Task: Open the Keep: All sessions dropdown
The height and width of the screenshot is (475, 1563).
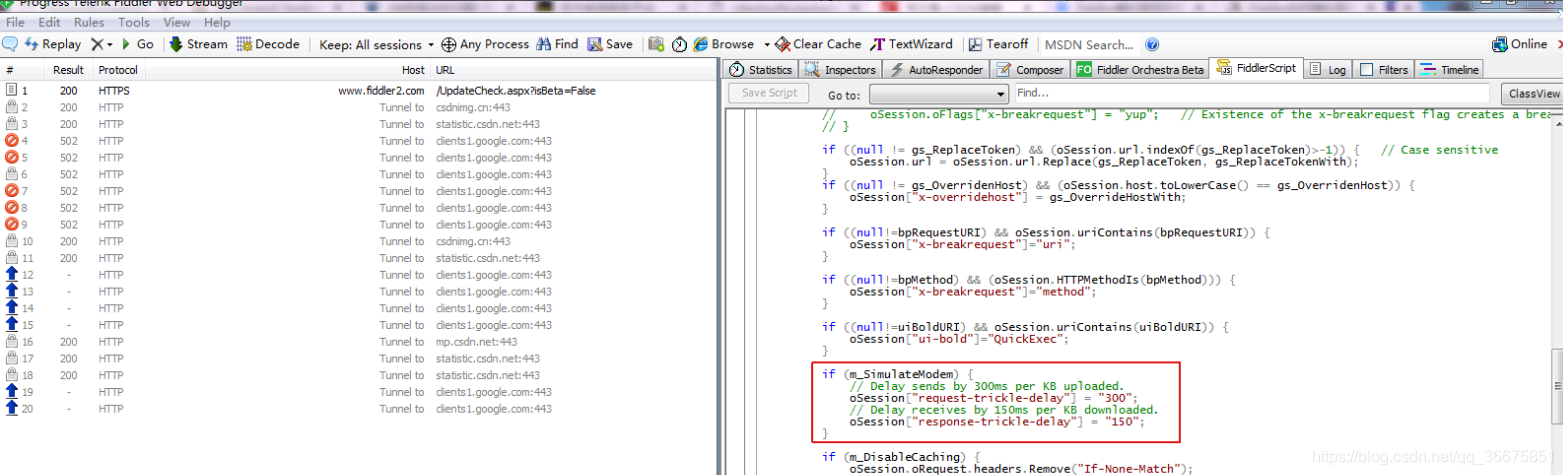Action: point(377,44)
